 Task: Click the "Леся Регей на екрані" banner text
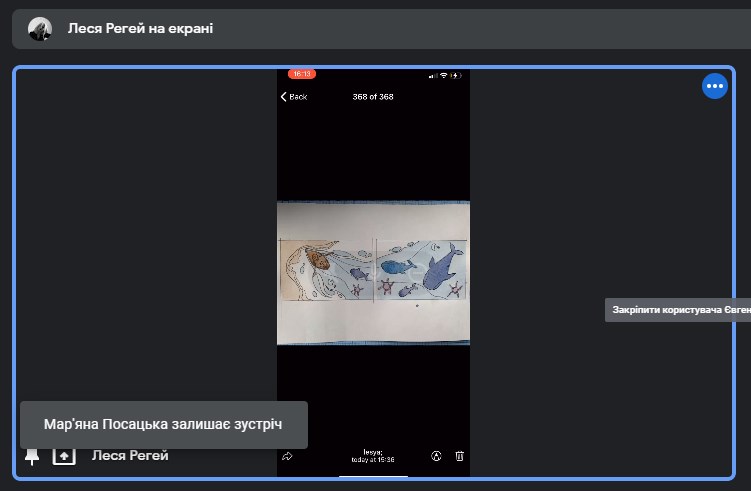(140, 28)
